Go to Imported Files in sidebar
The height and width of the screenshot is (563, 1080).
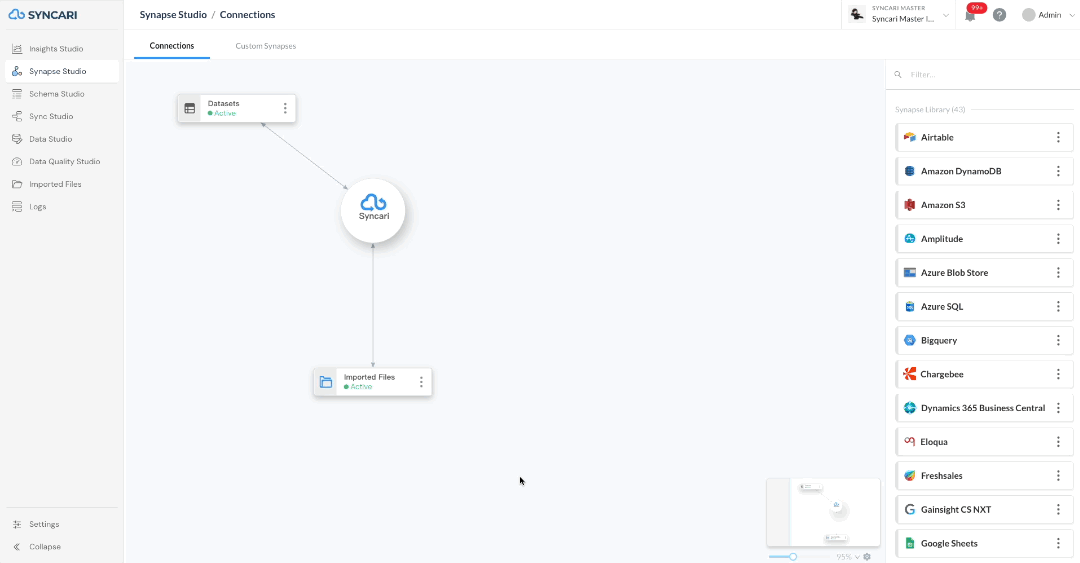(61, 184)
